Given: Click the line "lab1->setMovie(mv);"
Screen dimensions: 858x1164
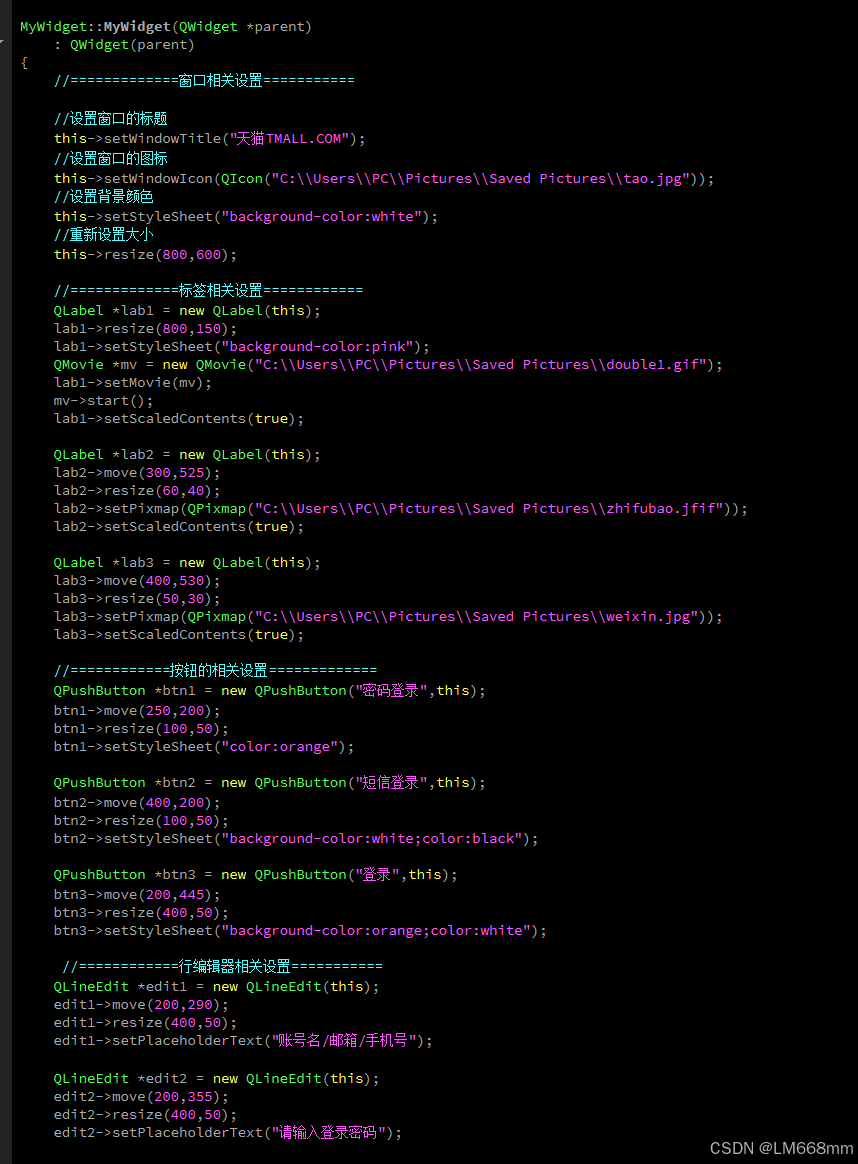Looking at the screenshot, I should (133, 382).
